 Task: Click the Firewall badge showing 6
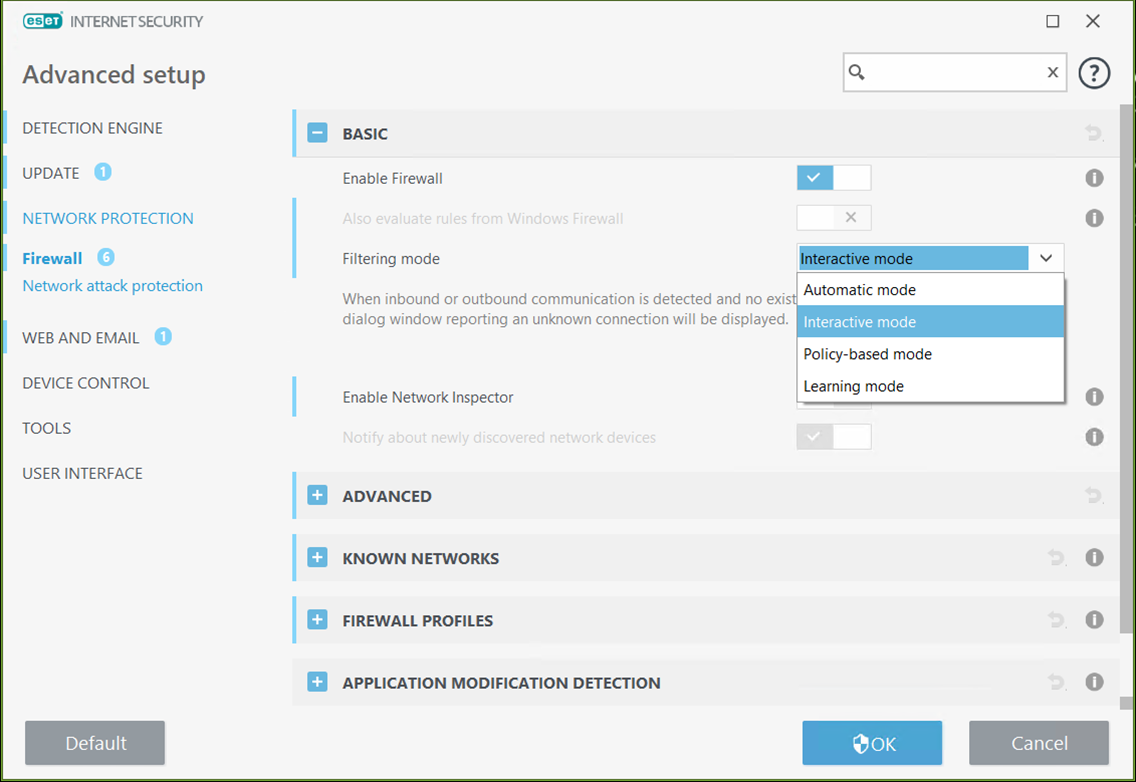pyautogui.click(x=106, y=257)
